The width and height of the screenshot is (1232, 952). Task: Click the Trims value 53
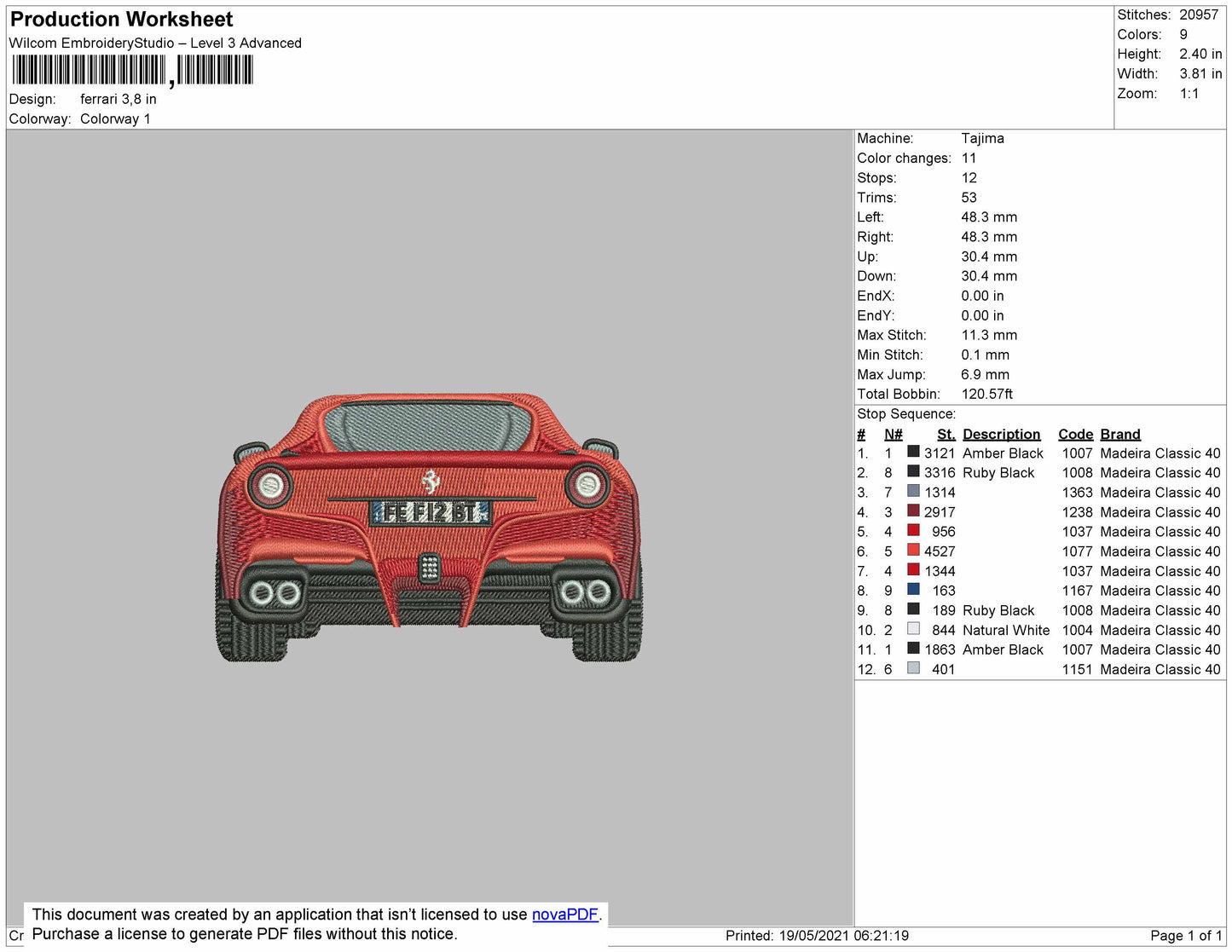[x=969, y=197]
